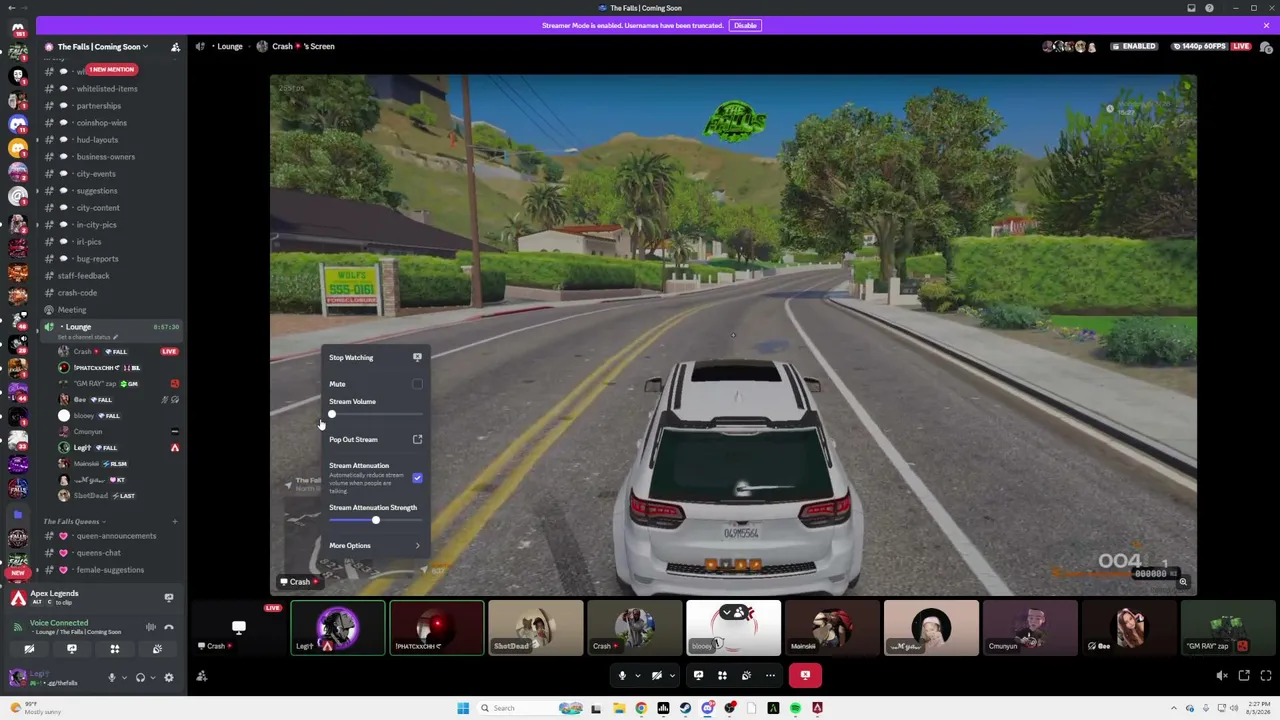Uncheck the Stream Attenuation checkbox

tap(417, 478)
